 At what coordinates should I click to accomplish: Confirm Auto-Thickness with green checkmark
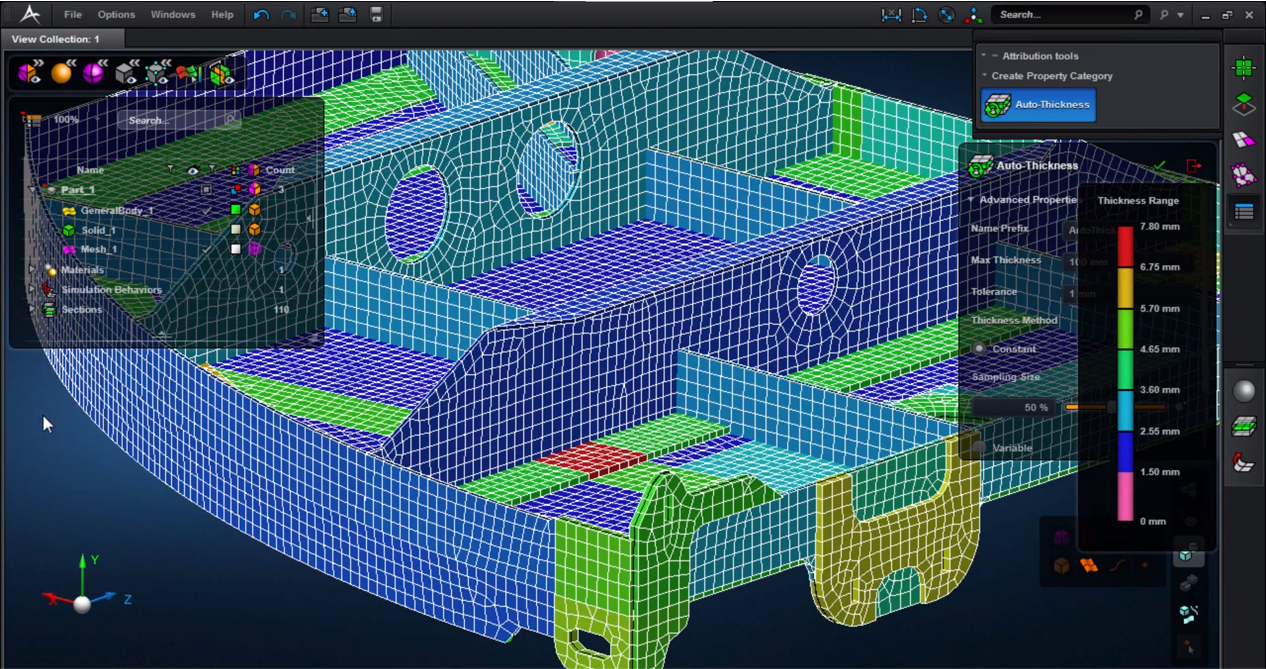[x=1160, y=165]
